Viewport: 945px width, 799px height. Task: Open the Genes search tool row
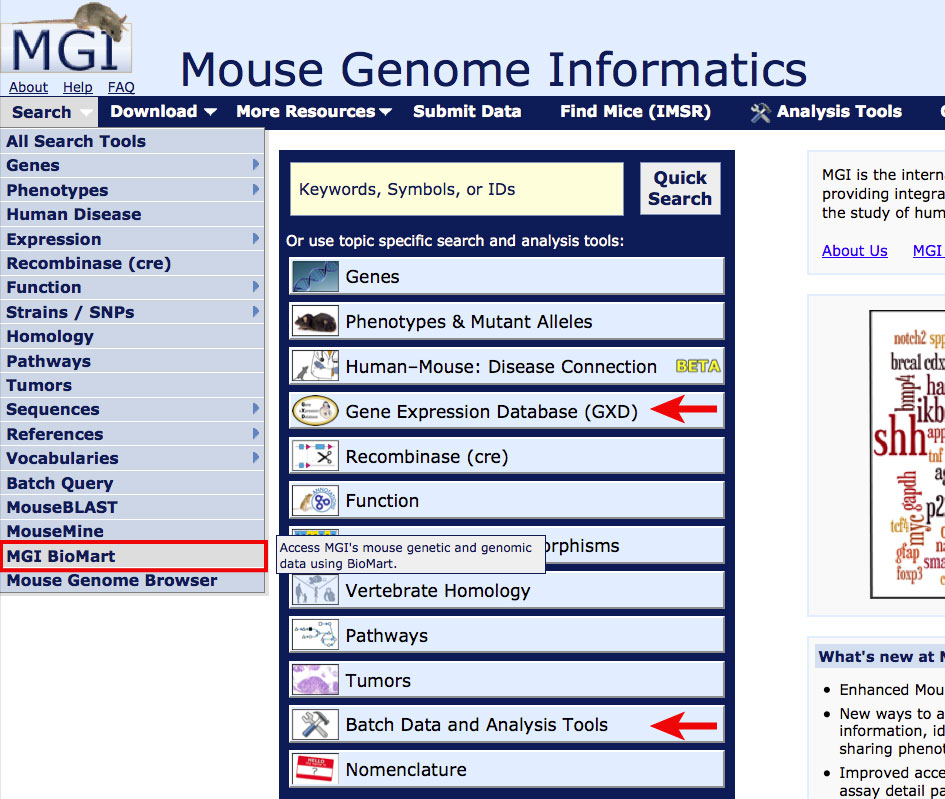tap(506, 277)
